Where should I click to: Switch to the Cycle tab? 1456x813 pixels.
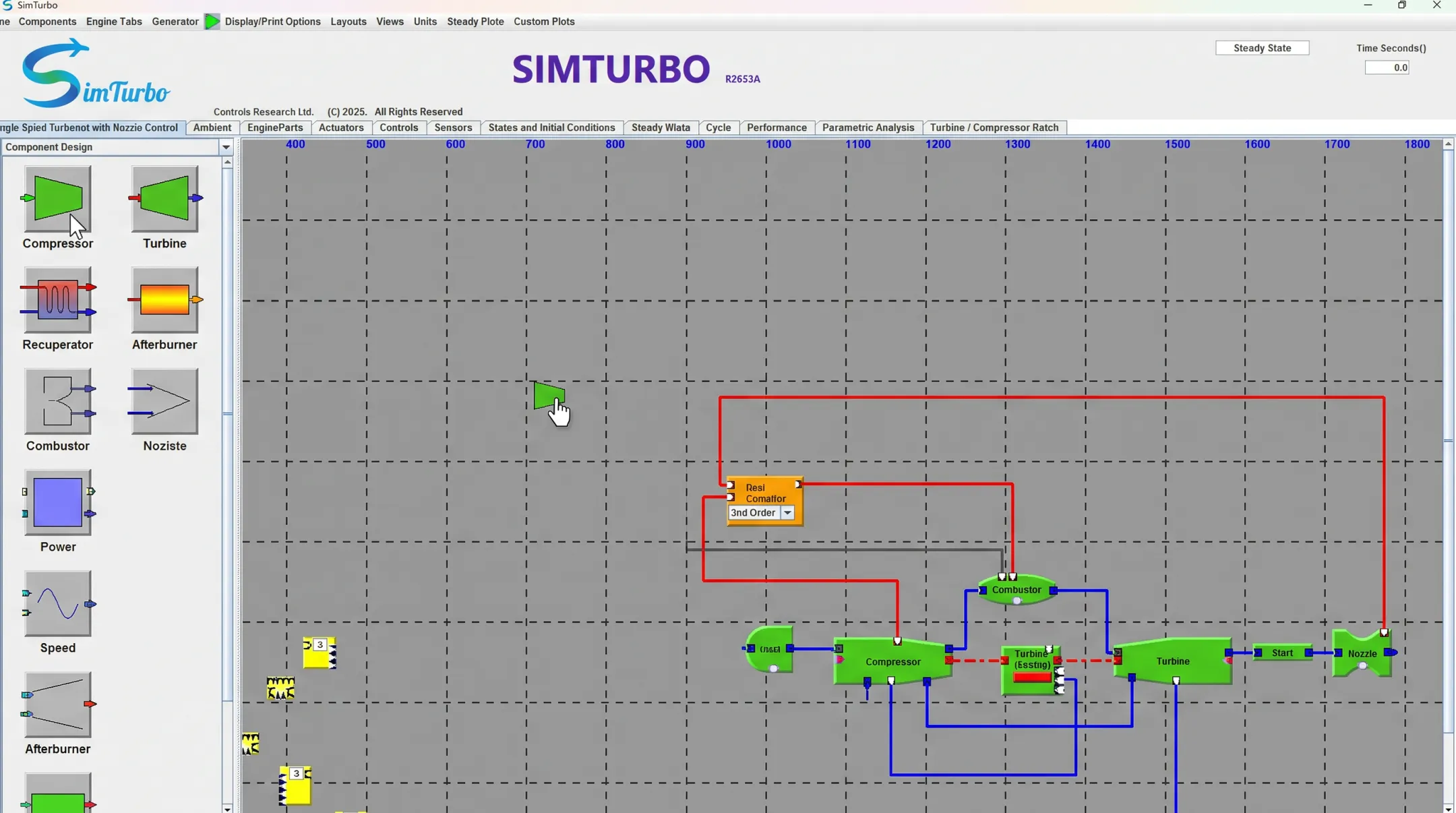pyautogui.click(x=719, y=127)
